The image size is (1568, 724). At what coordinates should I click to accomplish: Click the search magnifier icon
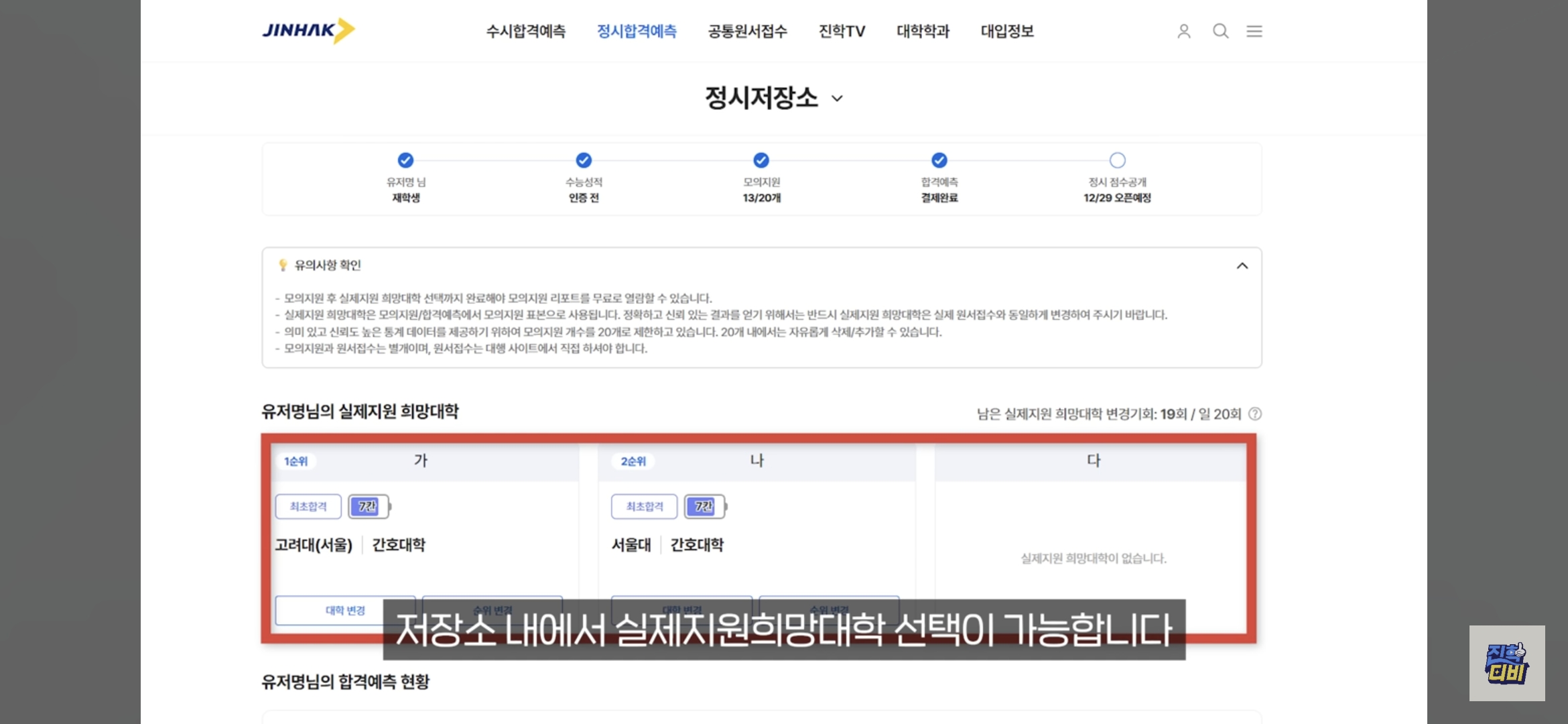pyautogui.click(x=1220, y=32)
